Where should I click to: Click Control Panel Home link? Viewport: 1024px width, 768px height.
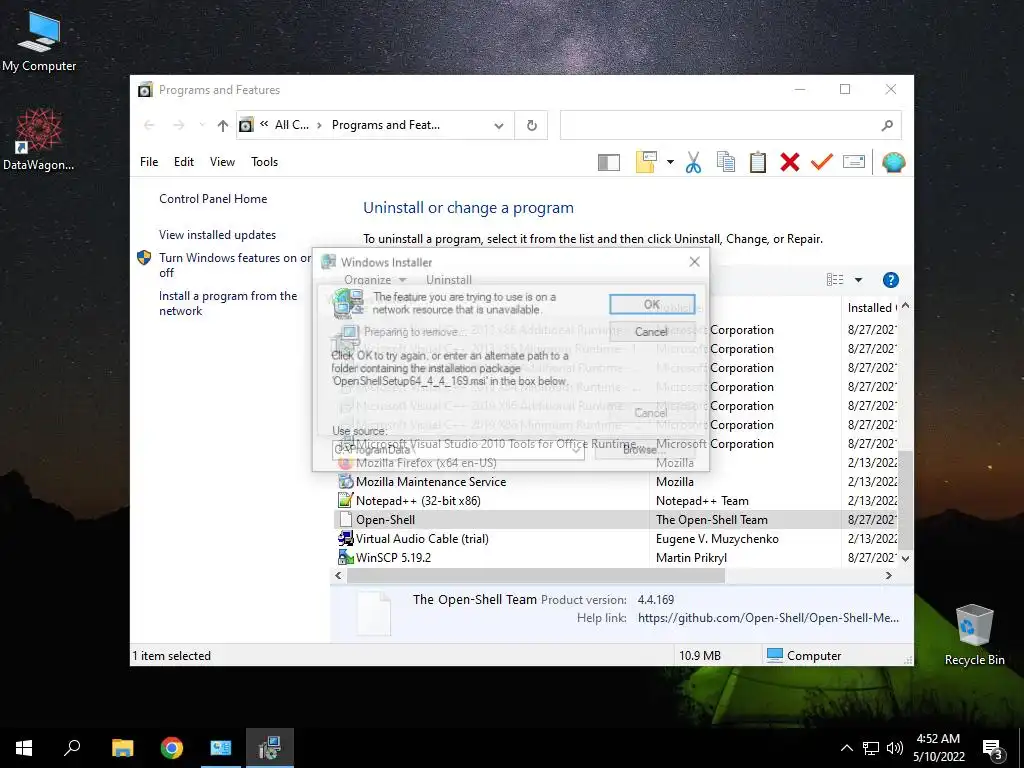pyautogui.click(x=213, y=199)
